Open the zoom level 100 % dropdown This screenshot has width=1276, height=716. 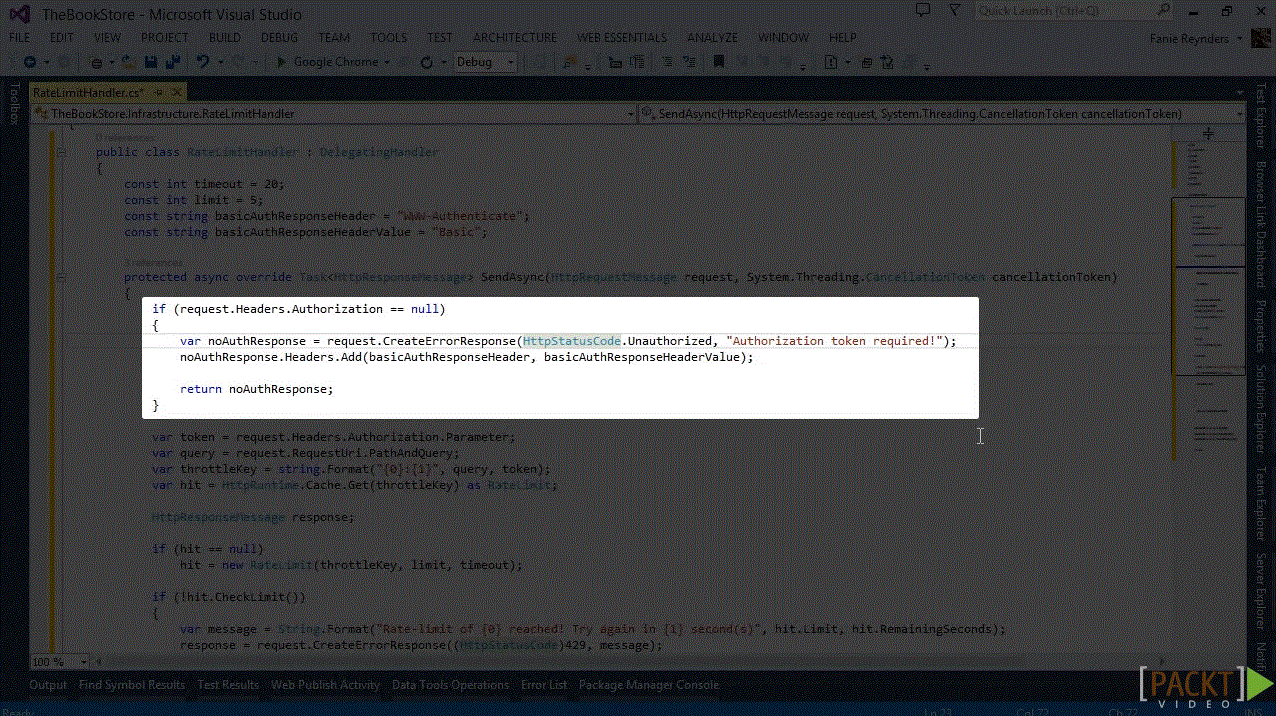58,662
